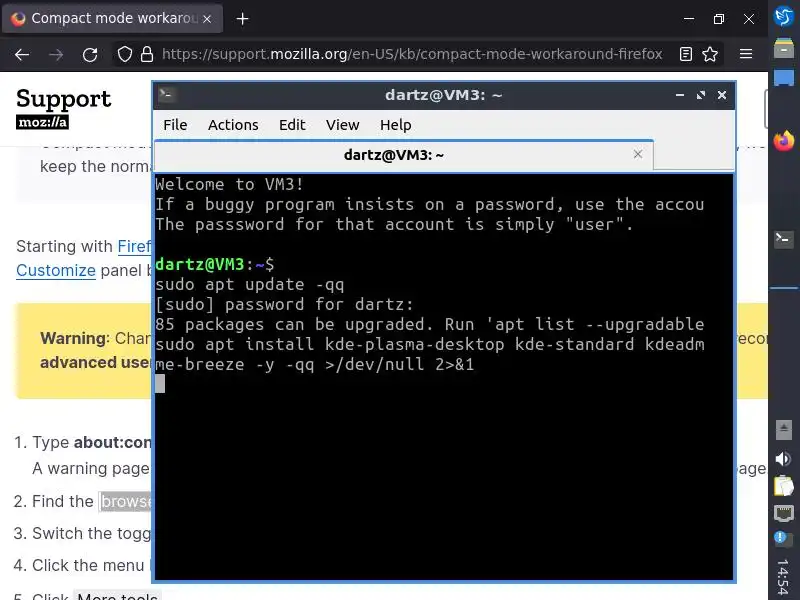Viewport: 800px width, 600px height.
Task: Click the blue show desktop icon in panel
Action: click(784, 78)
